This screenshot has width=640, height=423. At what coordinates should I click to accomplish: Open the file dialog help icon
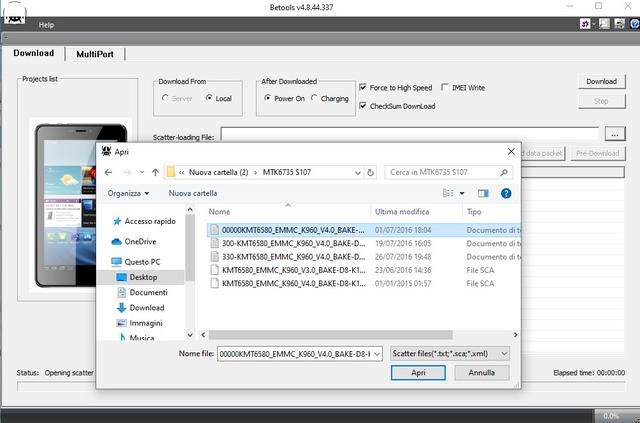pos(506,193)
